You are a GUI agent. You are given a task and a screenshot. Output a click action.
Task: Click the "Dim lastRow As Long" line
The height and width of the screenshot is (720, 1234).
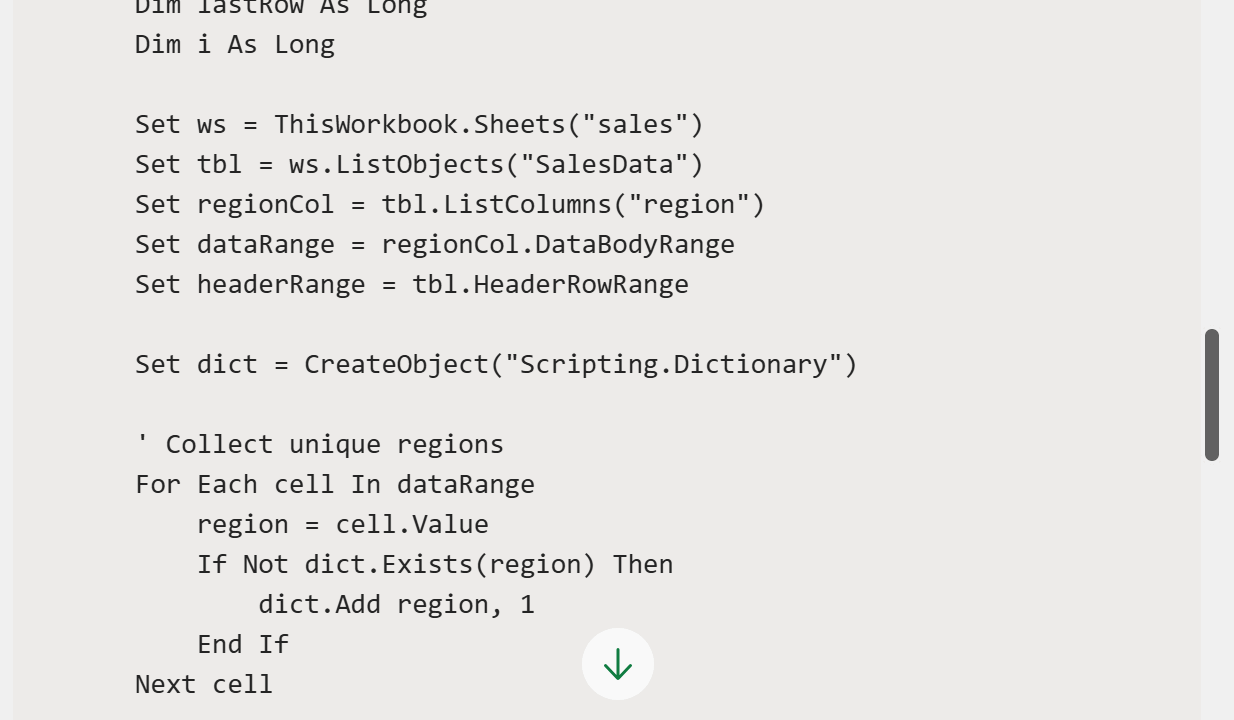point(281,8)
